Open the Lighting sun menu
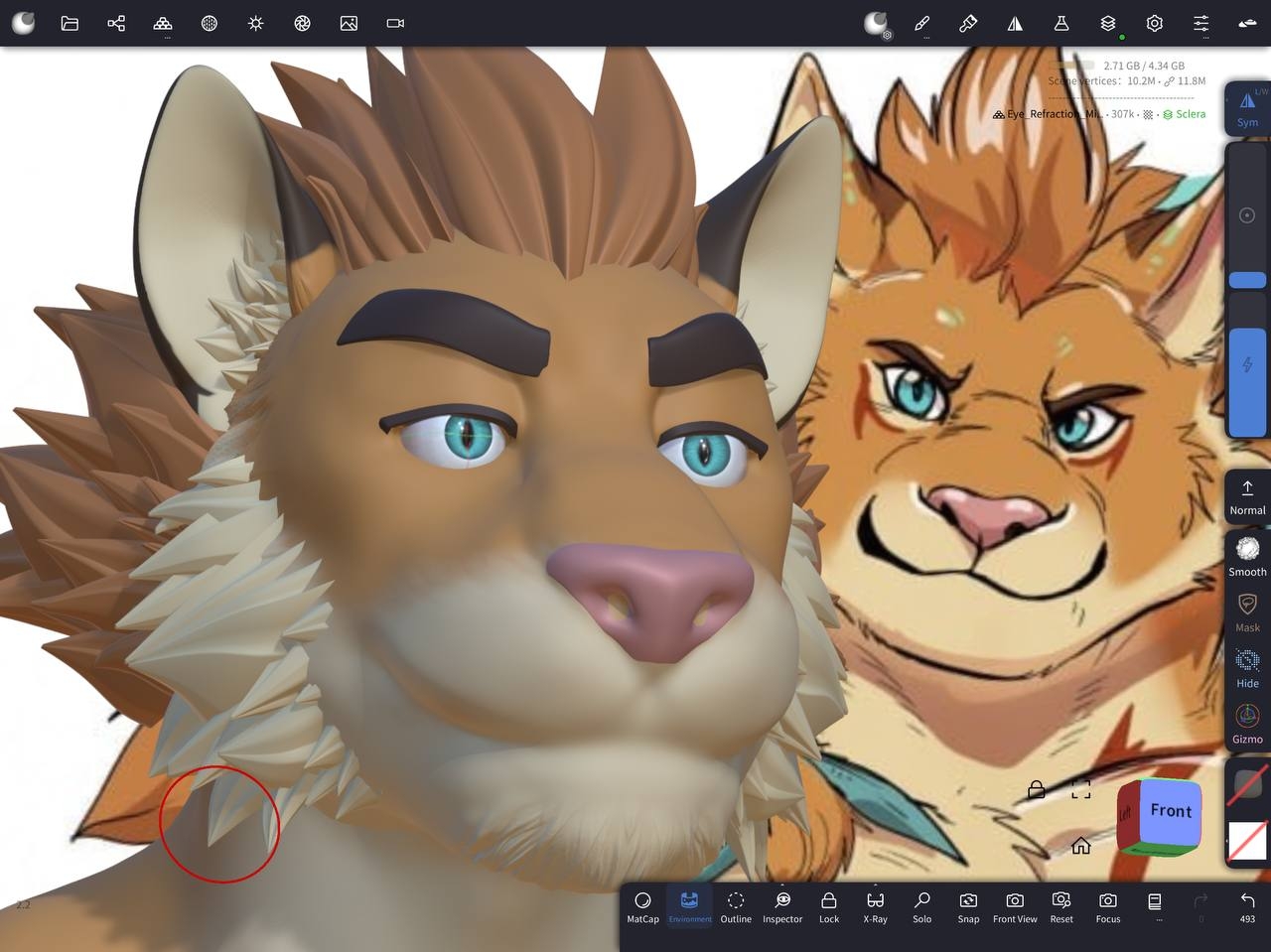 (256, 23)
